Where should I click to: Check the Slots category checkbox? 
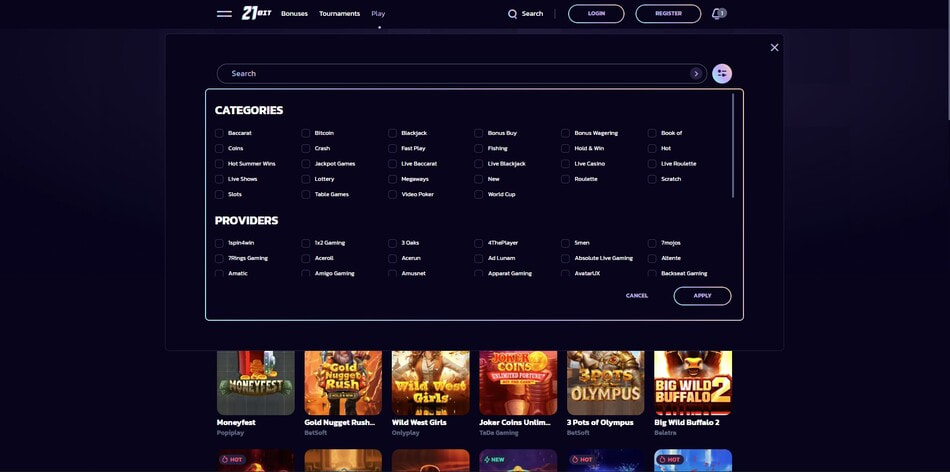(x=219, y=194)
